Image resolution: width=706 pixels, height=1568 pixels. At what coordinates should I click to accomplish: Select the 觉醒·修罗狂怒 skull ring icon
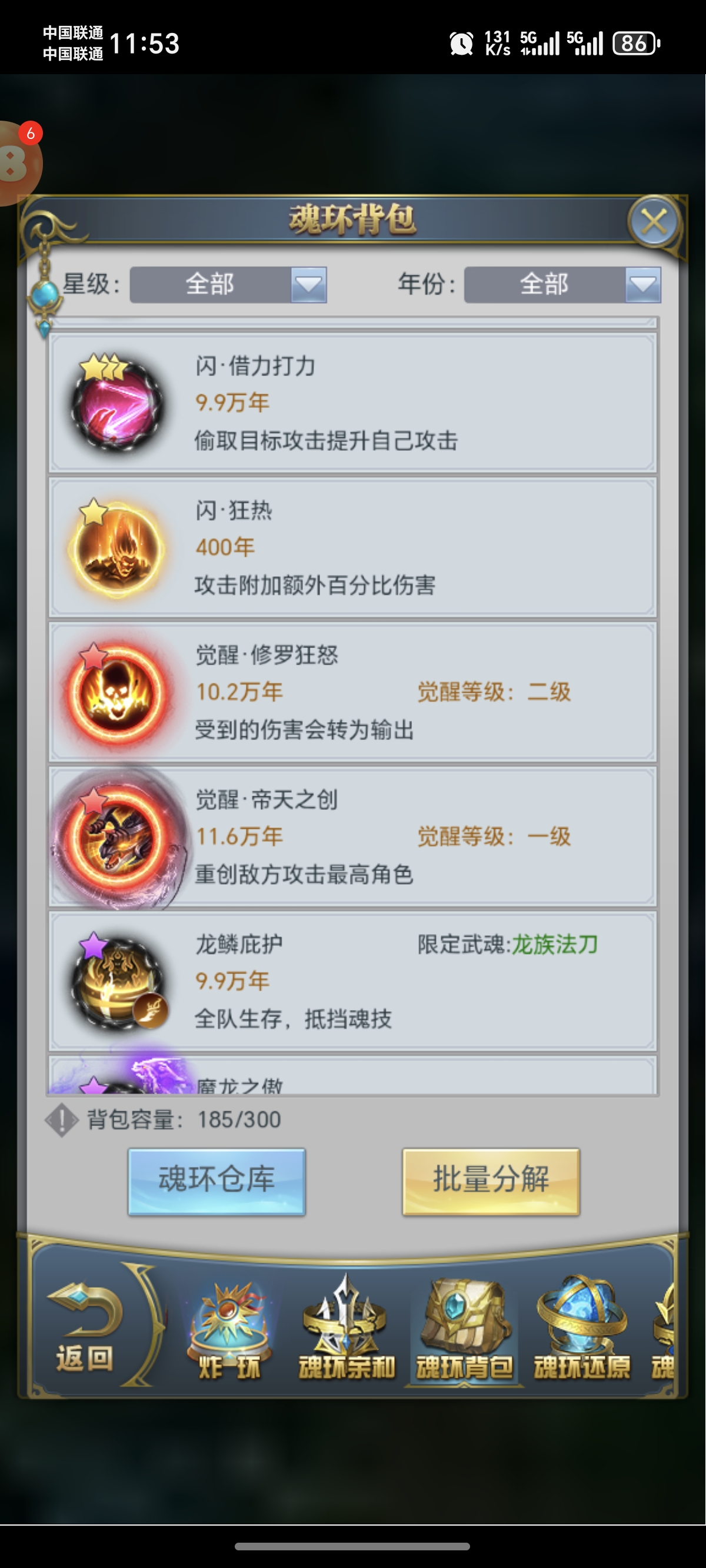click(x=117, y=693)
